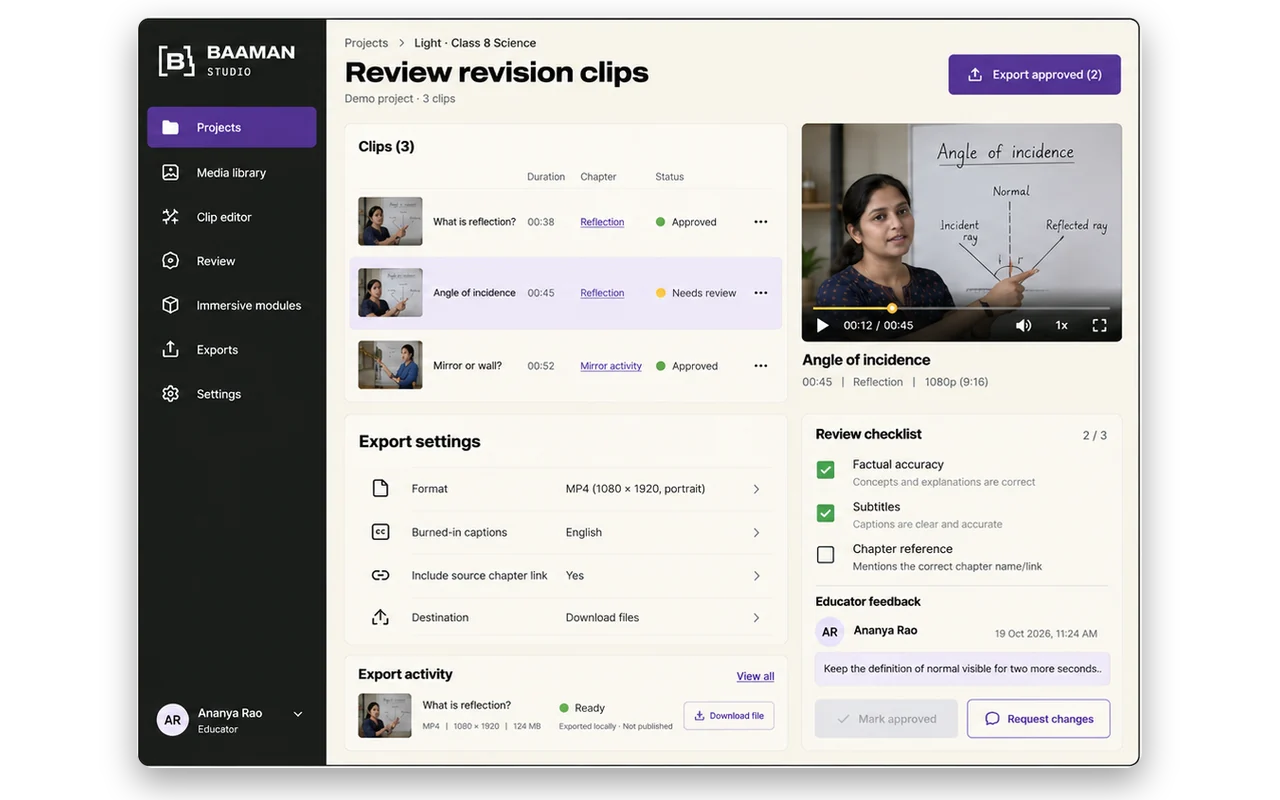Click the feedback comment about definition of normal
Image resolution: width=1280 pixels, height=800 pixels.
(962, 669)
